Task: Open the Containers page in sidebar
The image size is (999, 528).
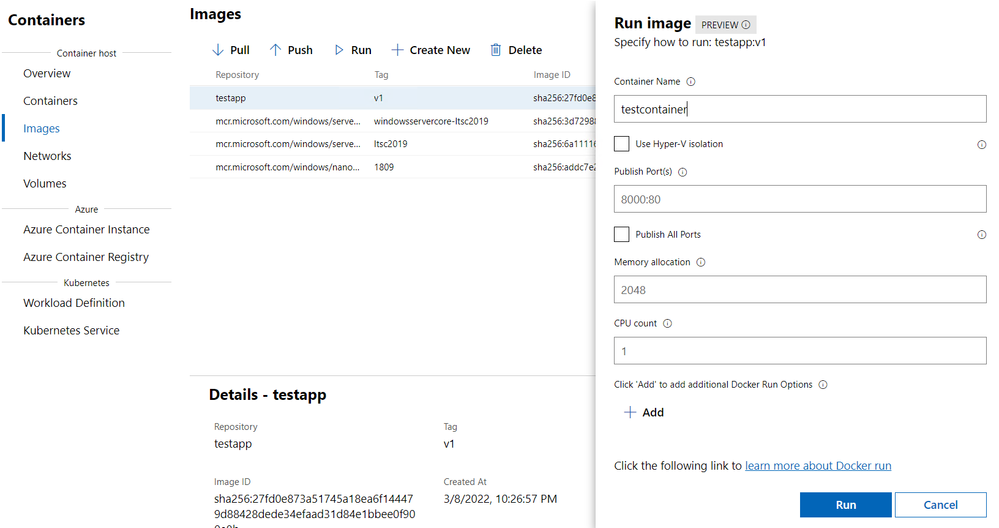Action: coord(51,101)
